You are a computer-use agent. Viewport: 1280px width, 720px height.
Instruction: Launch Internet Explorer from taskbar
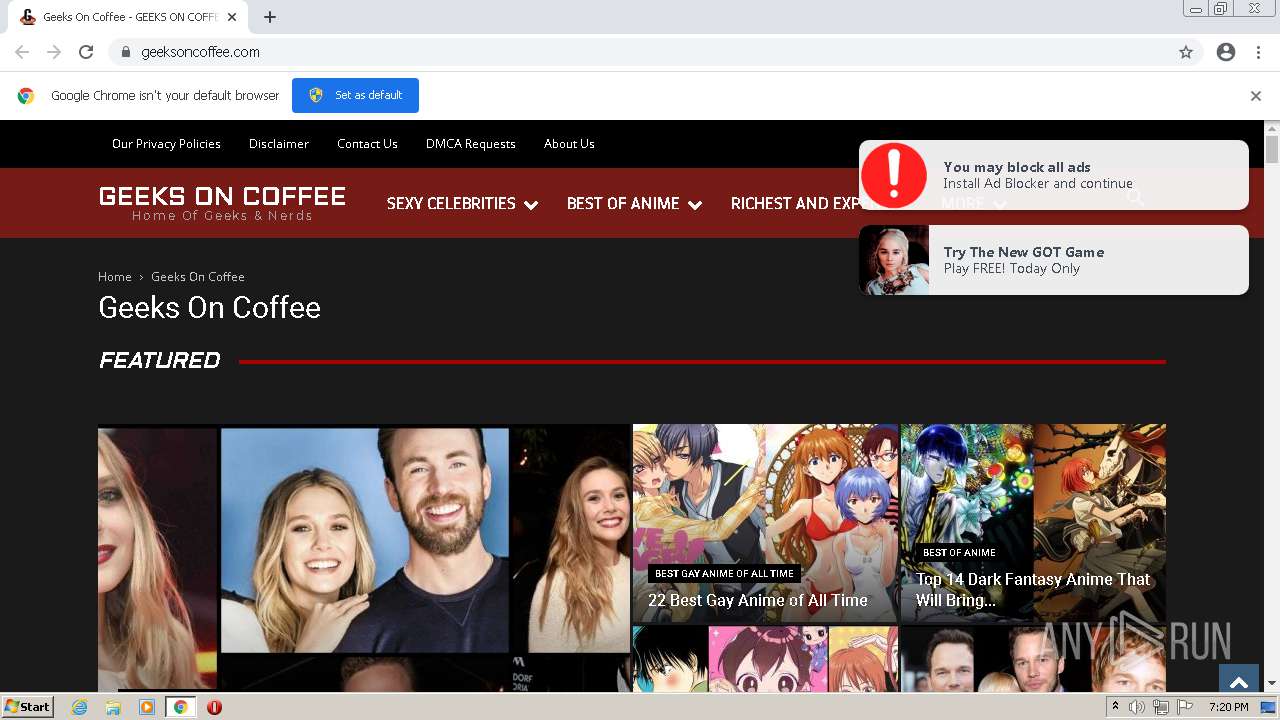click(80, 707)
